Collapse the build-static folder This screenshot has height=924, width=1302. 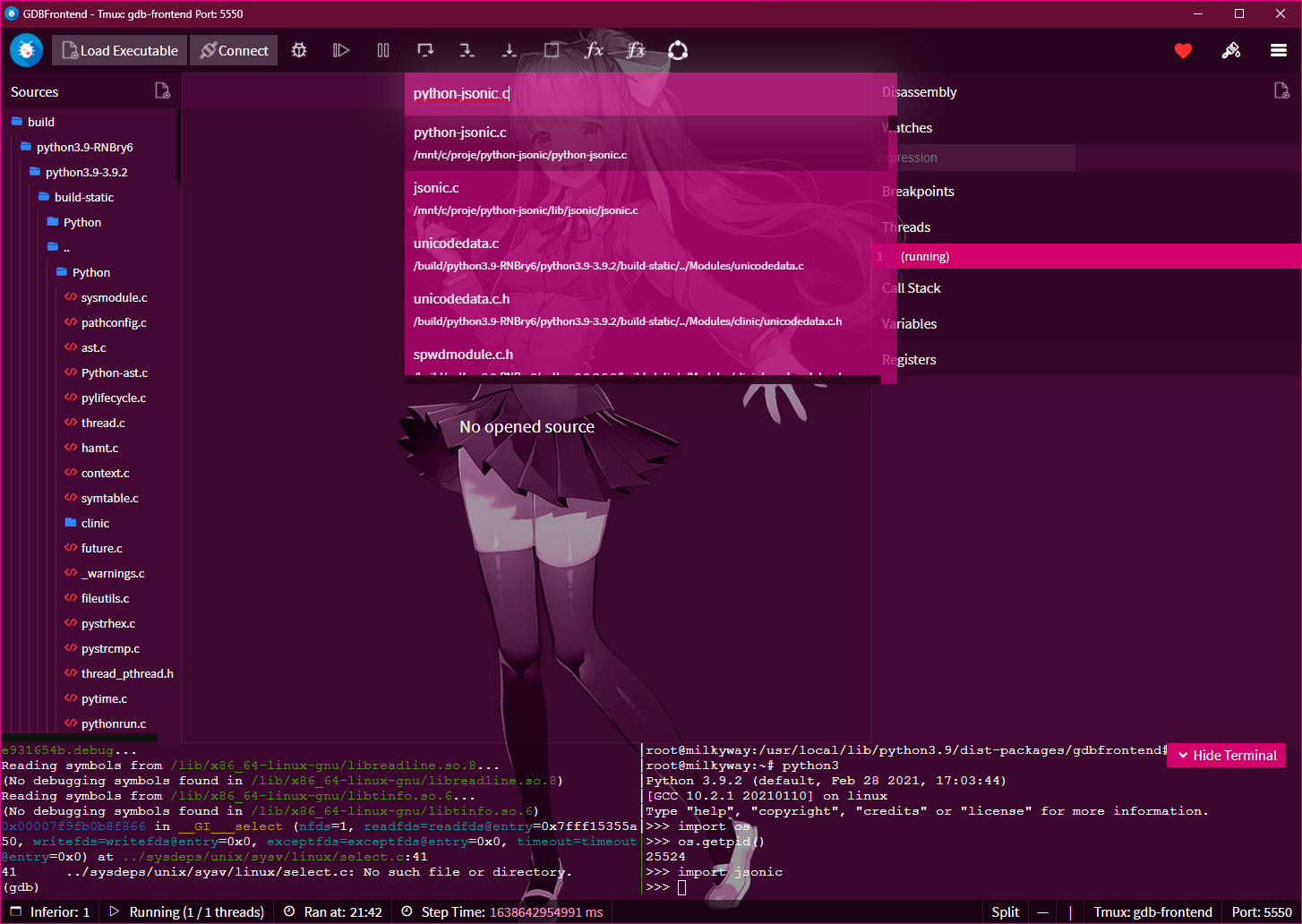tap(83, 197)
